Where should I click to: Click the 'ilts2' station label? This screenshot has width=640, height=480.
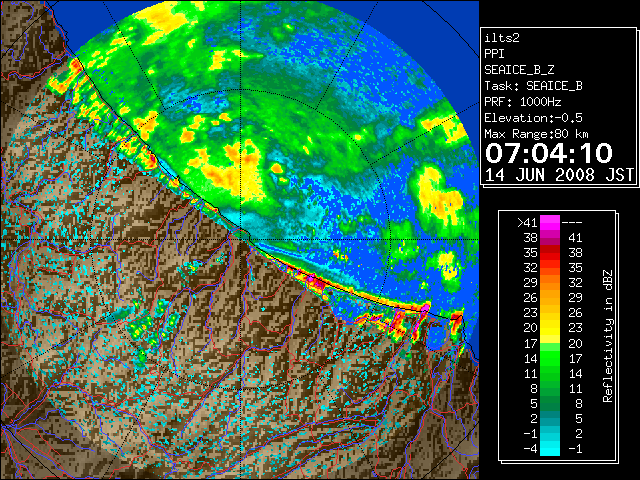[x=502, y=38]
